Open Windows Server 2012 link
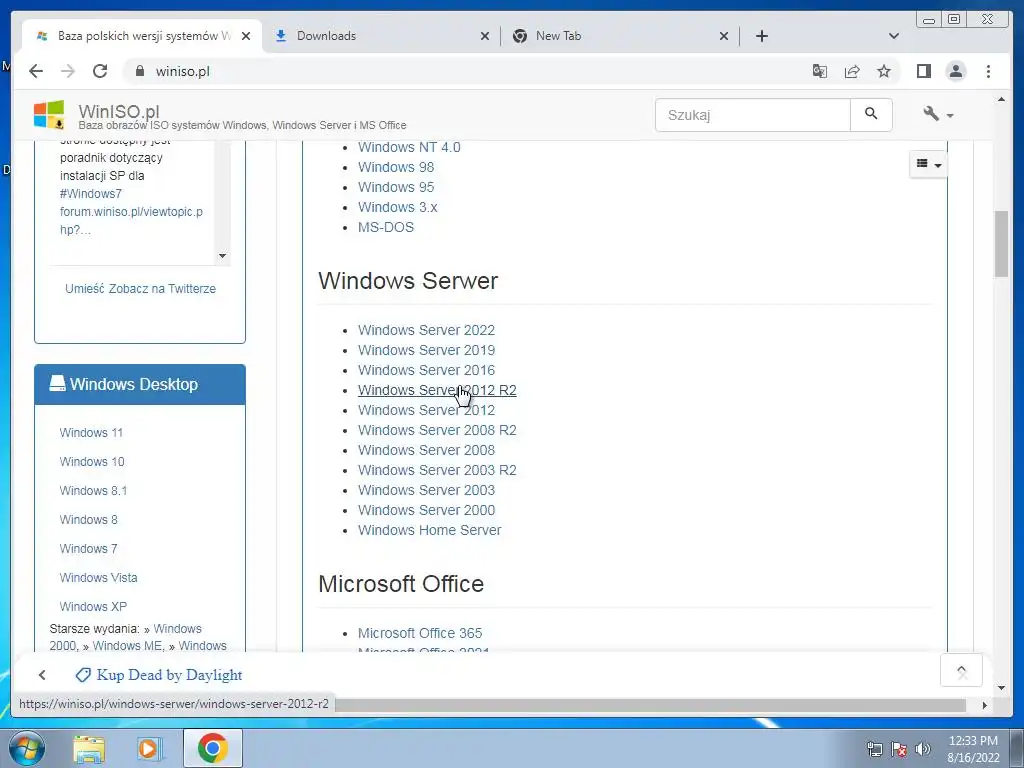Viewport: 1024px width, 768px height. pos(426,410)
